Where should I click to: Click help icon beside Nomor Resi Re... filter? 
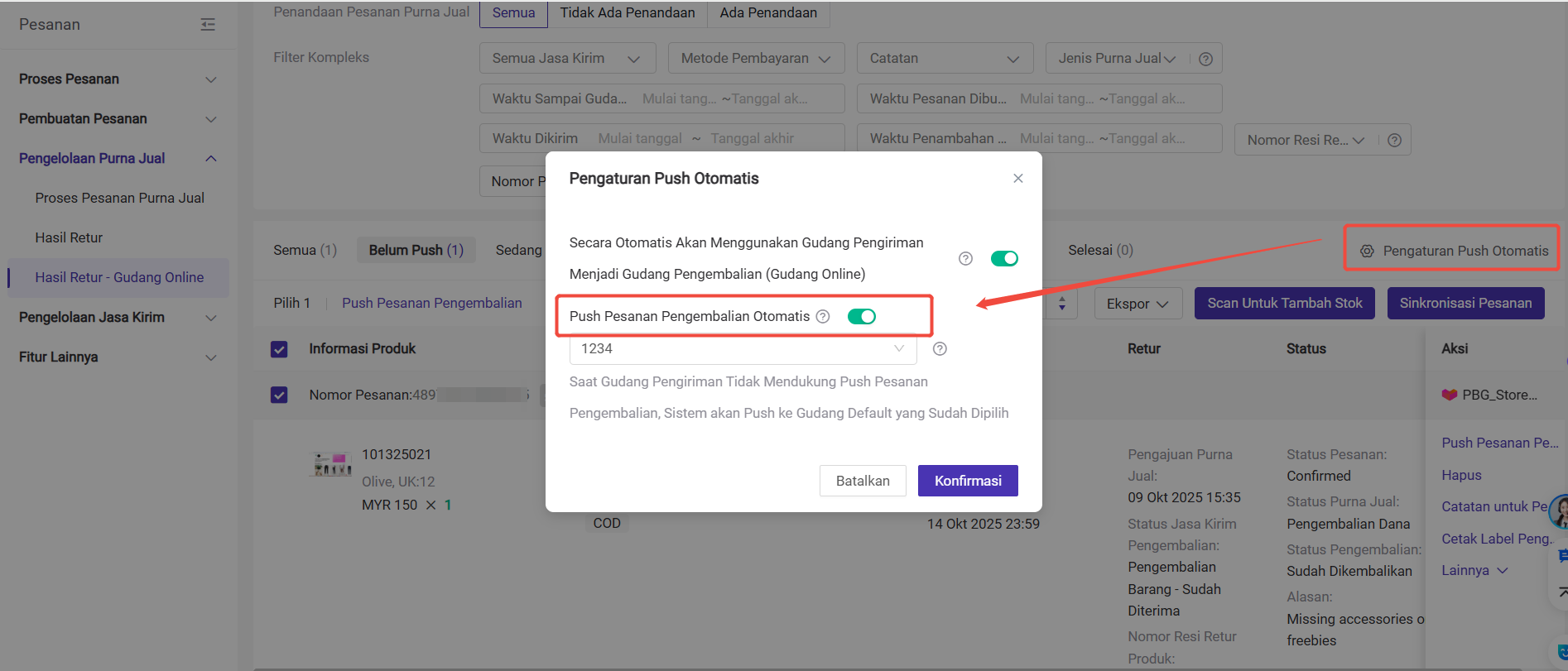coord(1394,141)
